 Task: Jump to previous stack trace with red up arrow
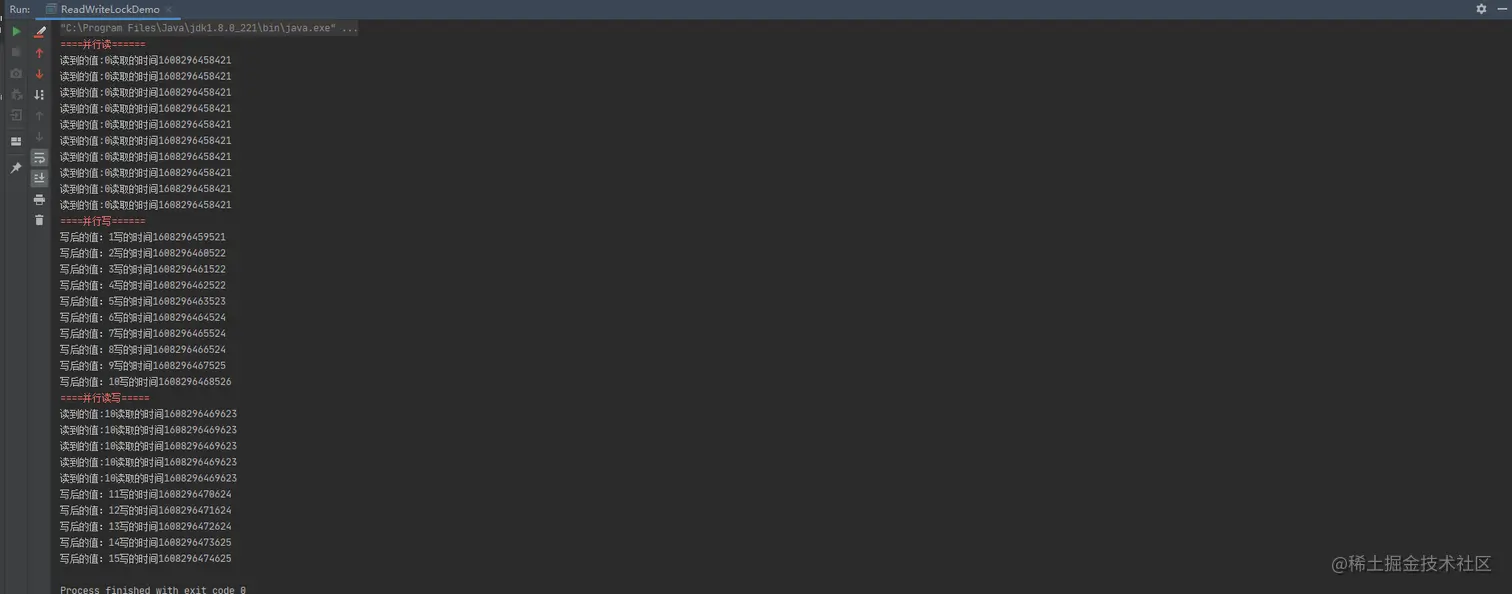point(39,52)
